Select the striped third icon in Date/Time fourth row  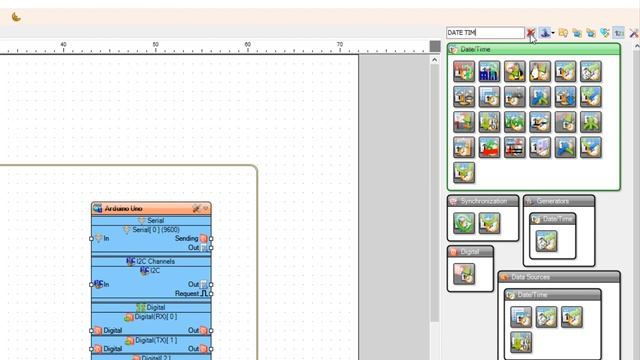(515, 147)
